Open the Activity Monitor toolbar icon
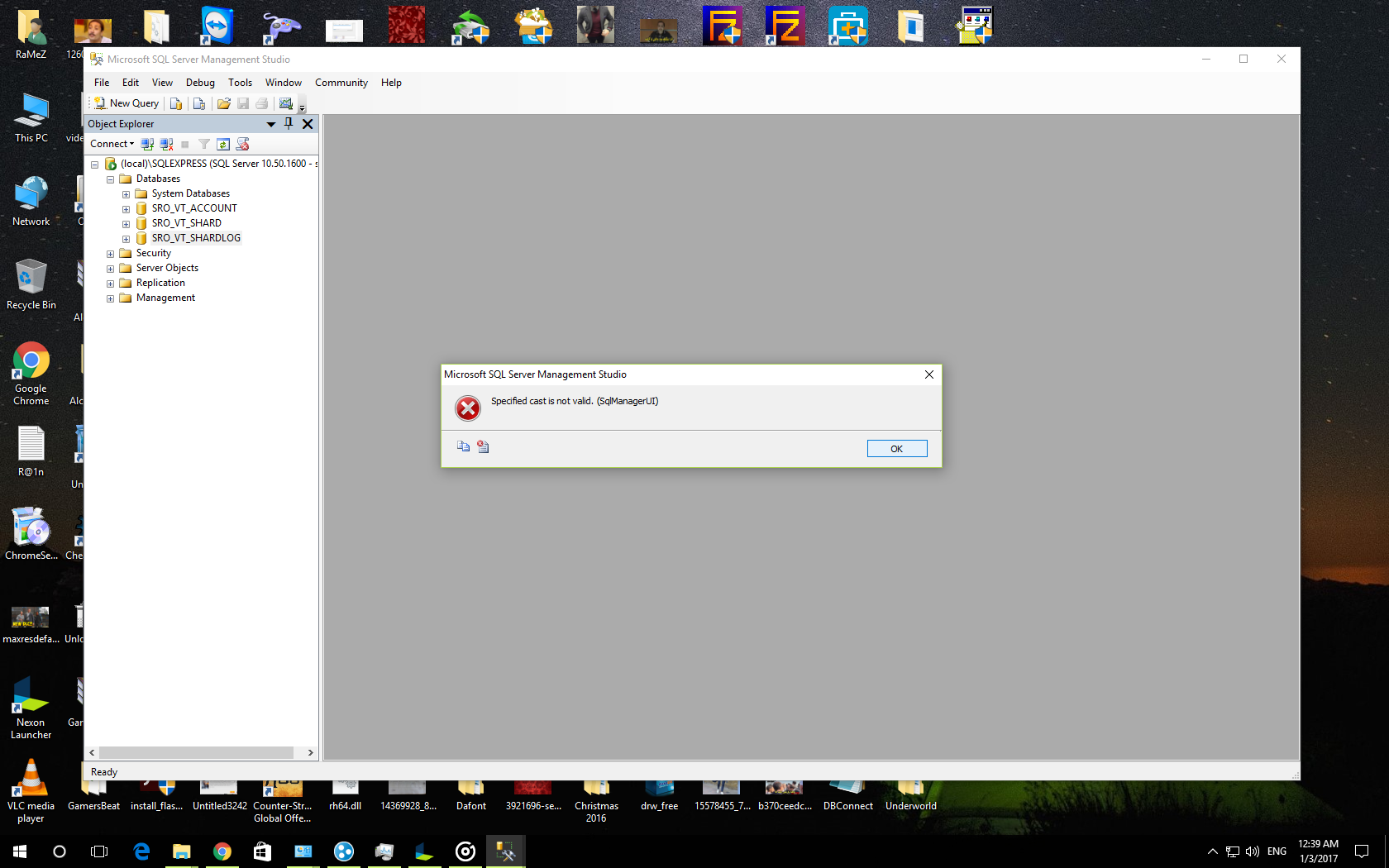The height and width of the screenshot is (868, 1389). 285,103
